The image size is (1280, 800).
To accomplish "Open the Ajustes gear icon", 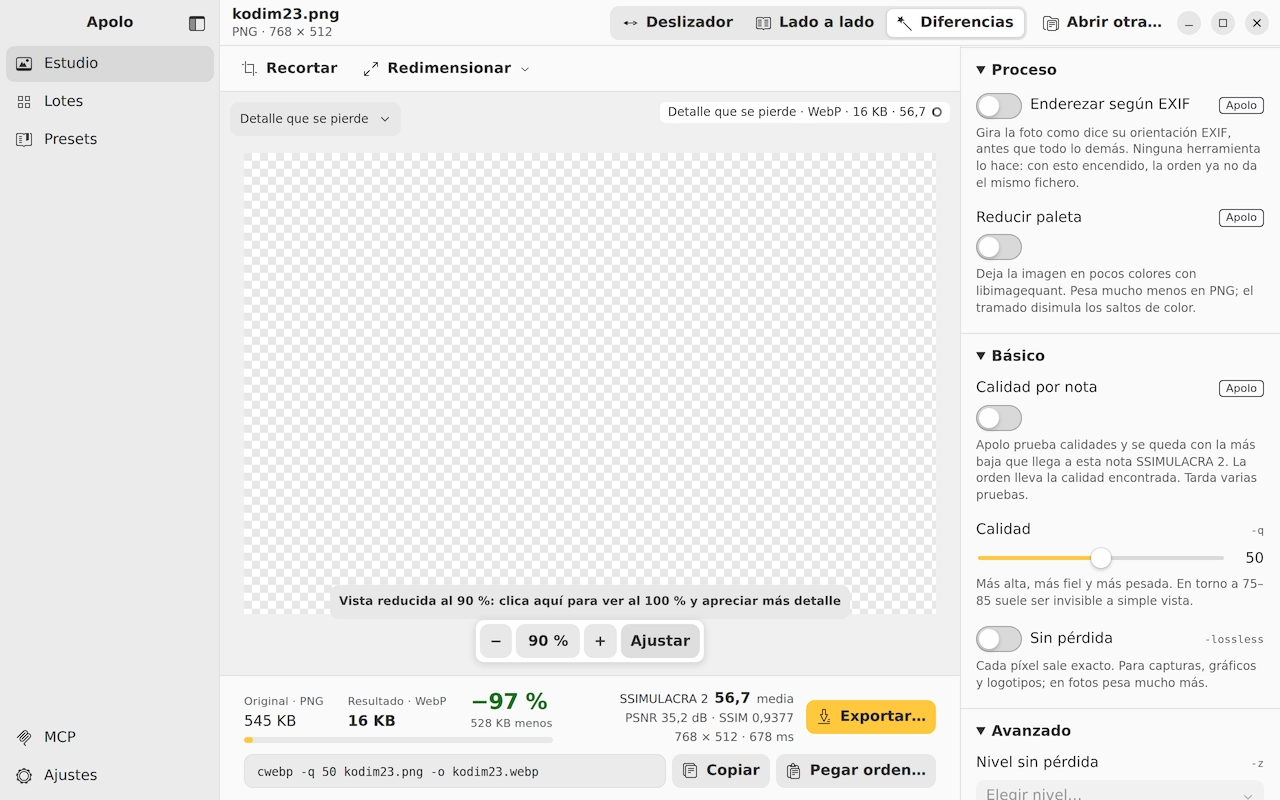I will tap(24, 775).
